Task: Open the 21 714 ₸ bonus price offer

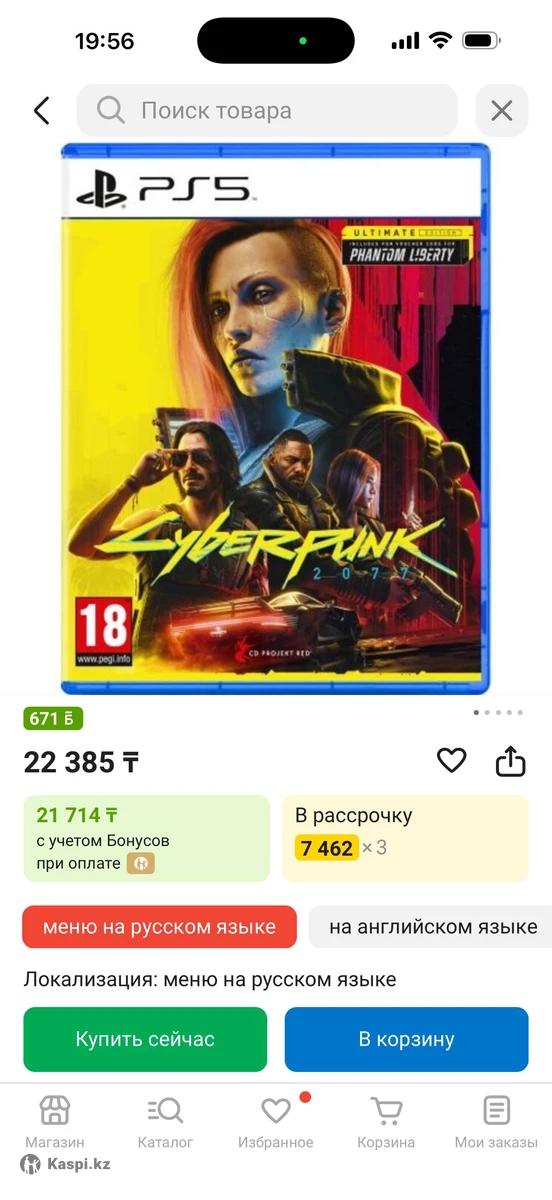Action: coord(146,838)
